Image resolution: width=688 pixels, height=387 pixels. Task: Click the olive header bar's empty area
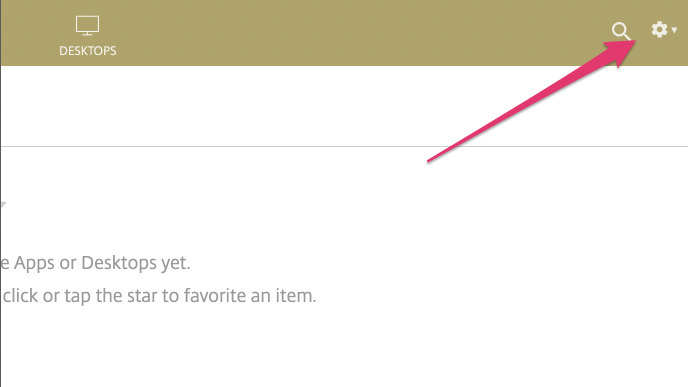[x=351, y=33]
